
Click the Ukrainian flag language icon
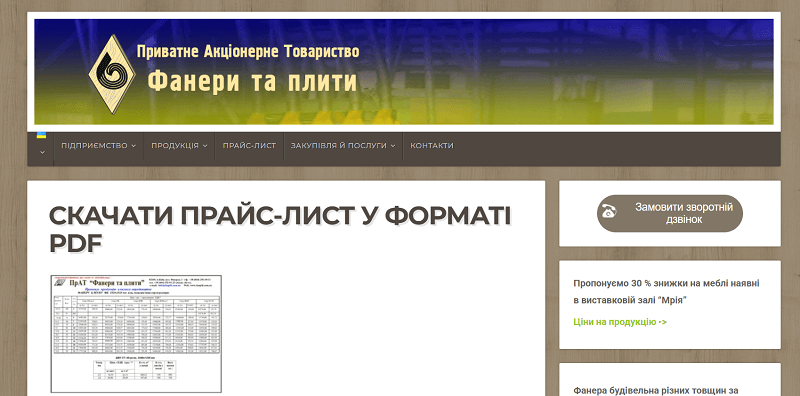pos(41,135)
